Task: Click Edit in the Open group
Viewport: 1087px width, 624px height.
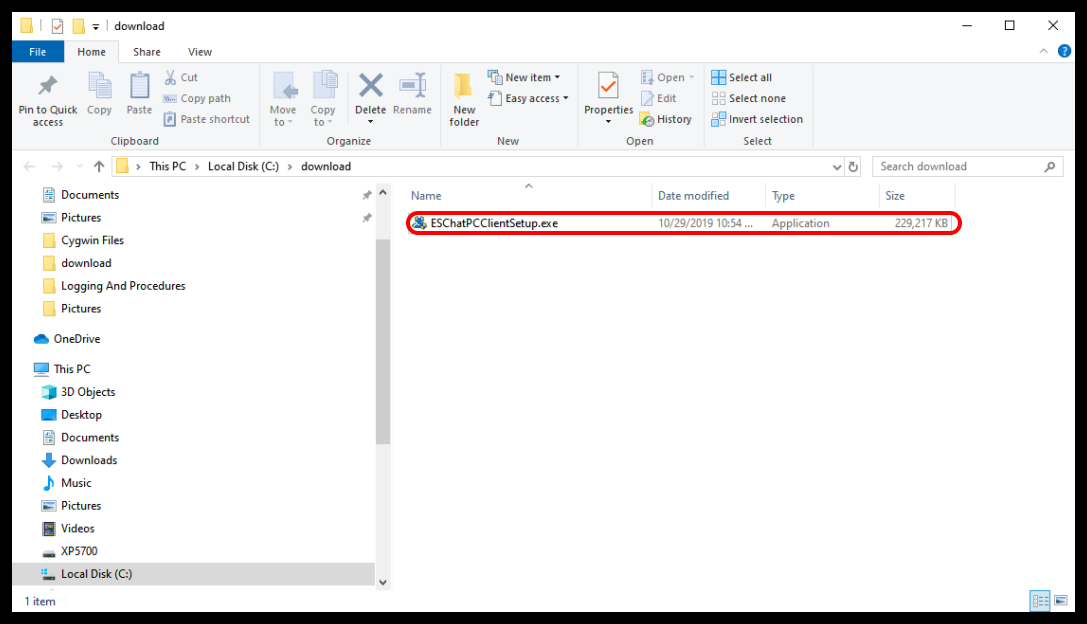Action: click(x=659, y=98)
